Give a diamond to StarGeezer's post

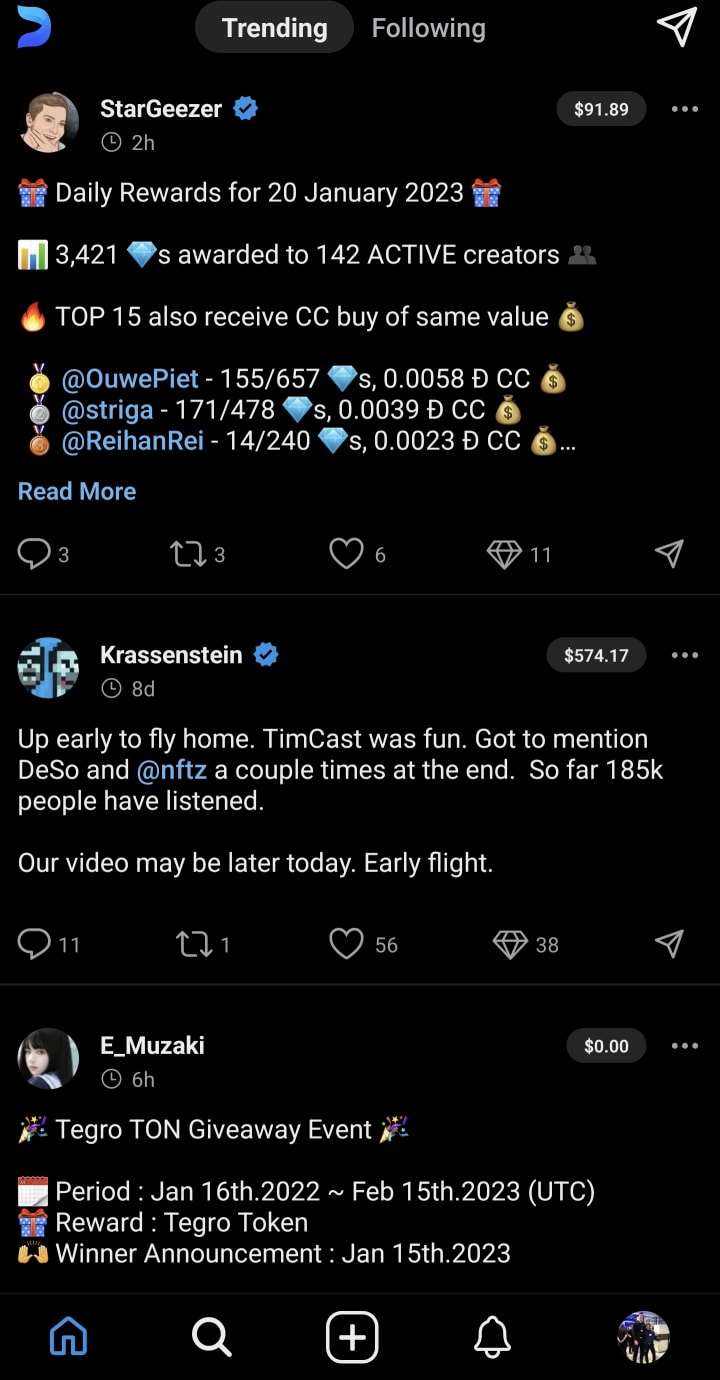click(505, 554)
